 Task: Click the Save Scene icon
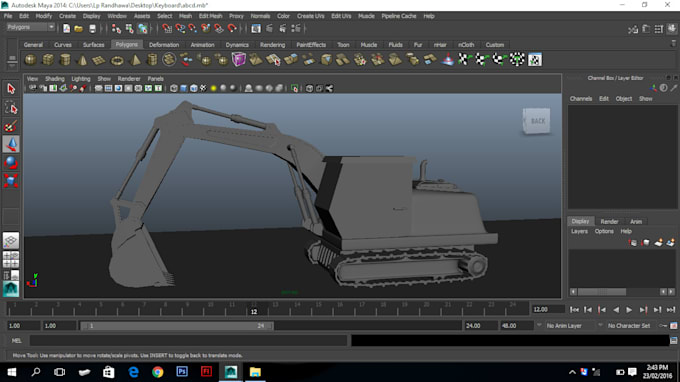click(92, 29)
